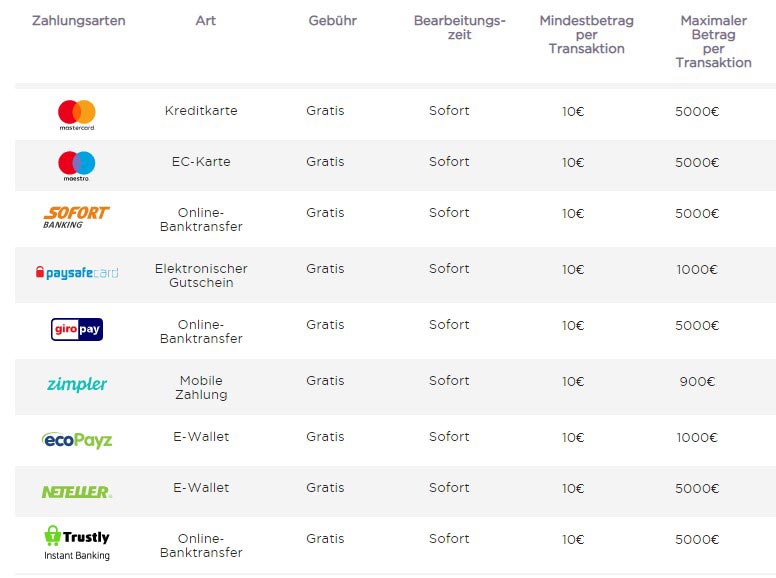This screenshot has width=776, height=578.
Task: Click Kreditkarte in the Mastercard row
Action: [201, 111]
